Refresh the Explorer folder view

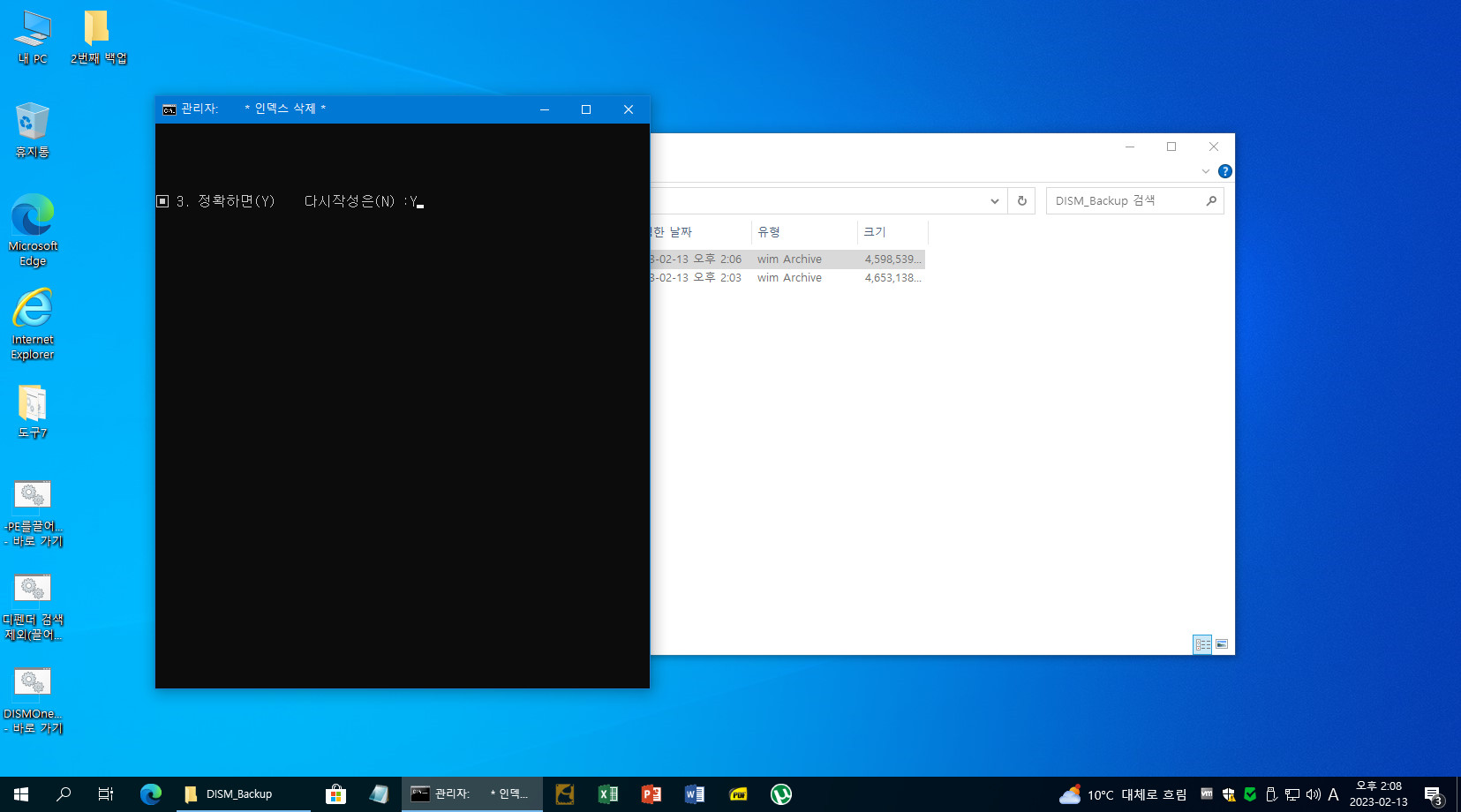pos(1022,201)
